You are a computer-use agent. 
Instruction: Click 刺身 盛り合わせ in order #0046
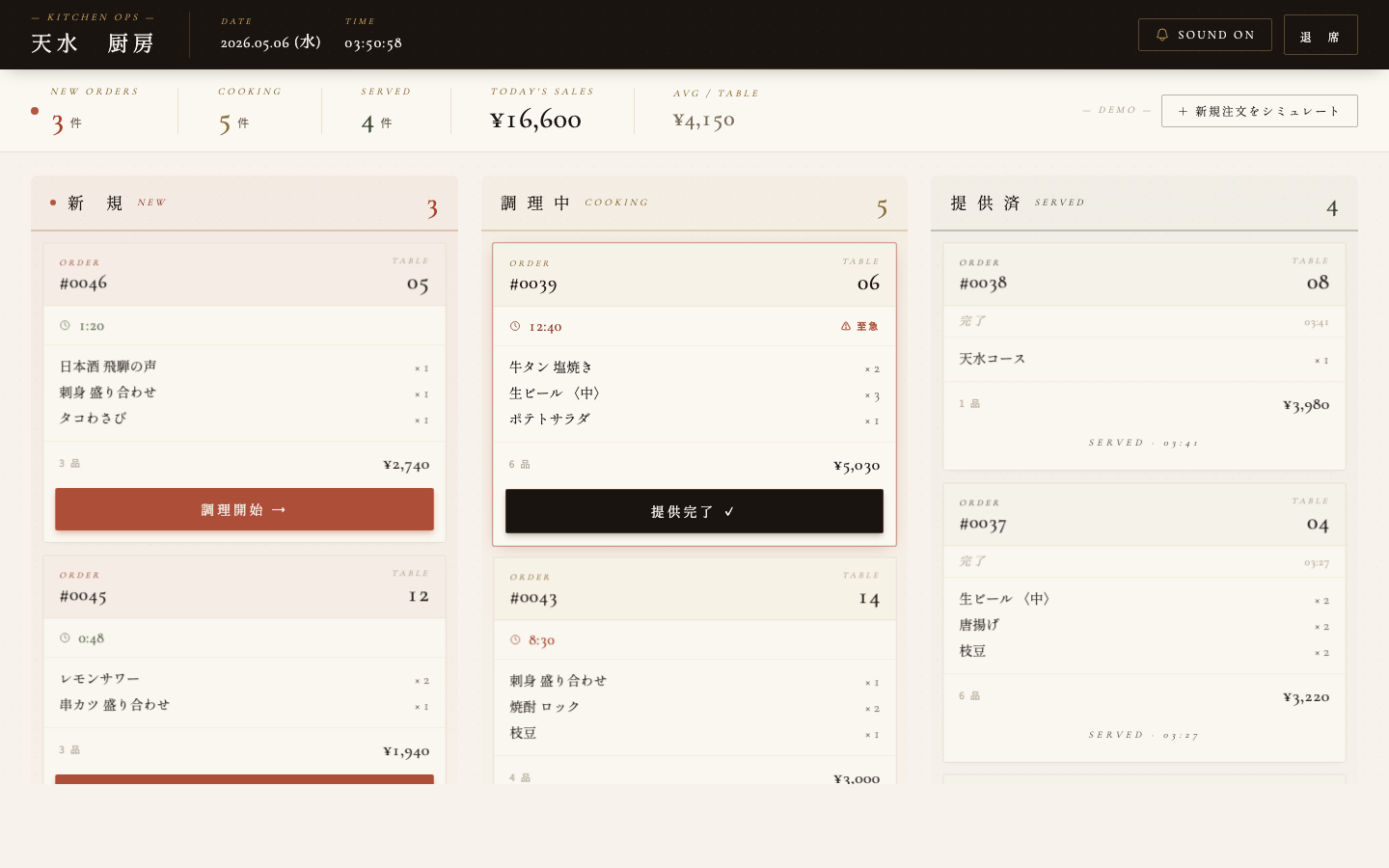(x=108, y=393)
